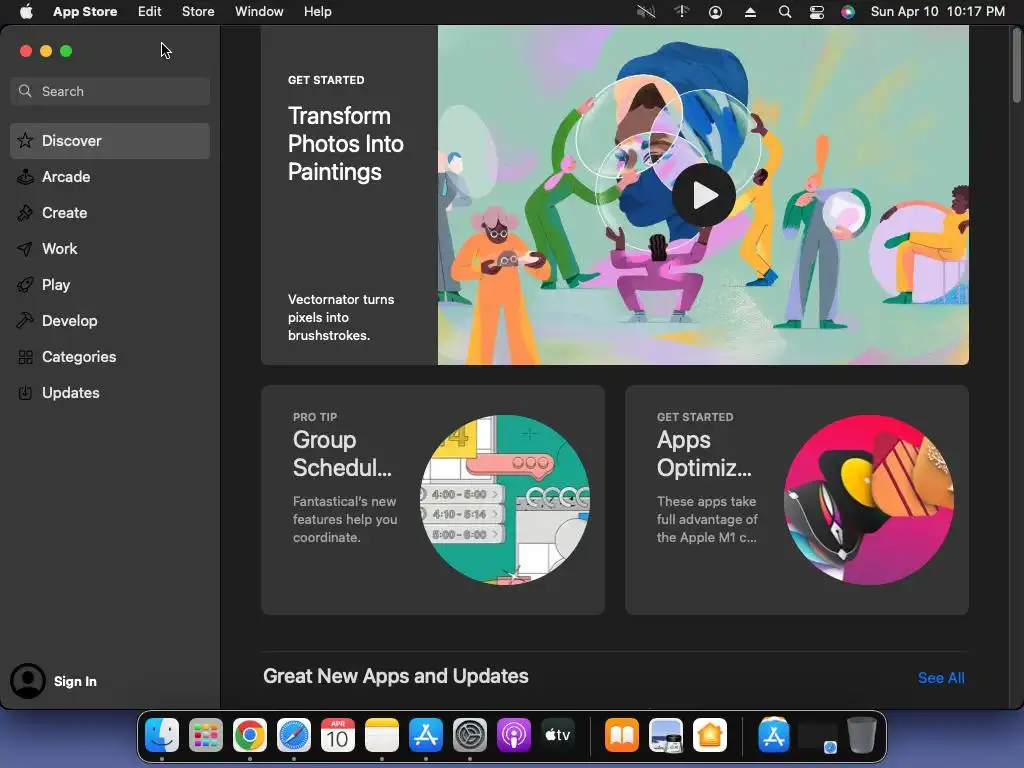
Task: Open the App Store menu
Action: pyautogui.click(x=85, y=11)
